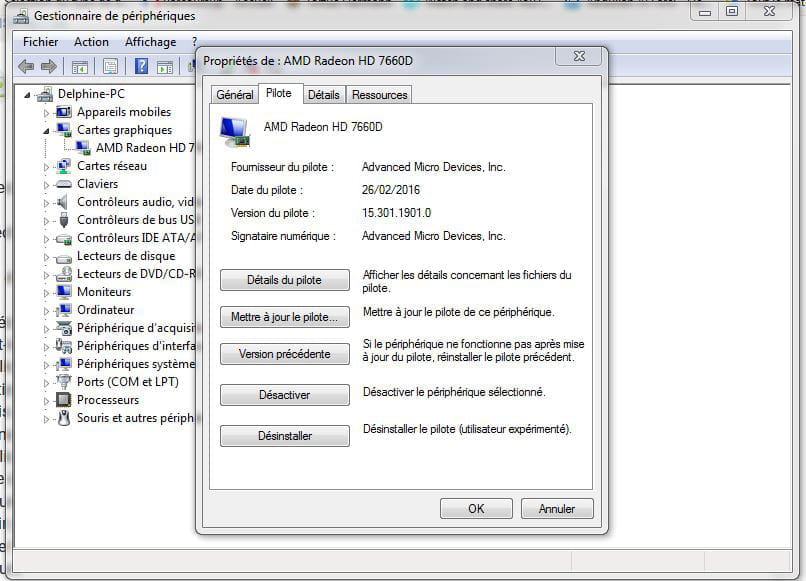Collapse the Delphine-PC root node
806x581 pixels.
click(27, 95)
